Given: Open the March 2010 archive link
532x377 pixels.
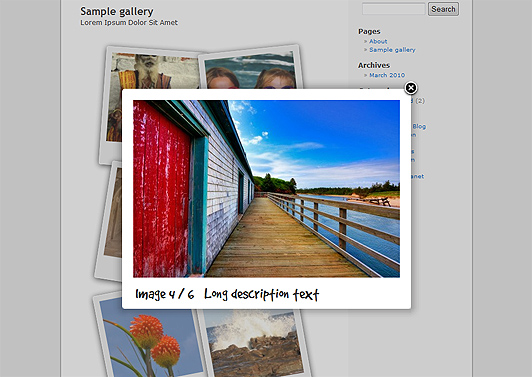Looking at the screenshot, I should [x=387, y=75].
